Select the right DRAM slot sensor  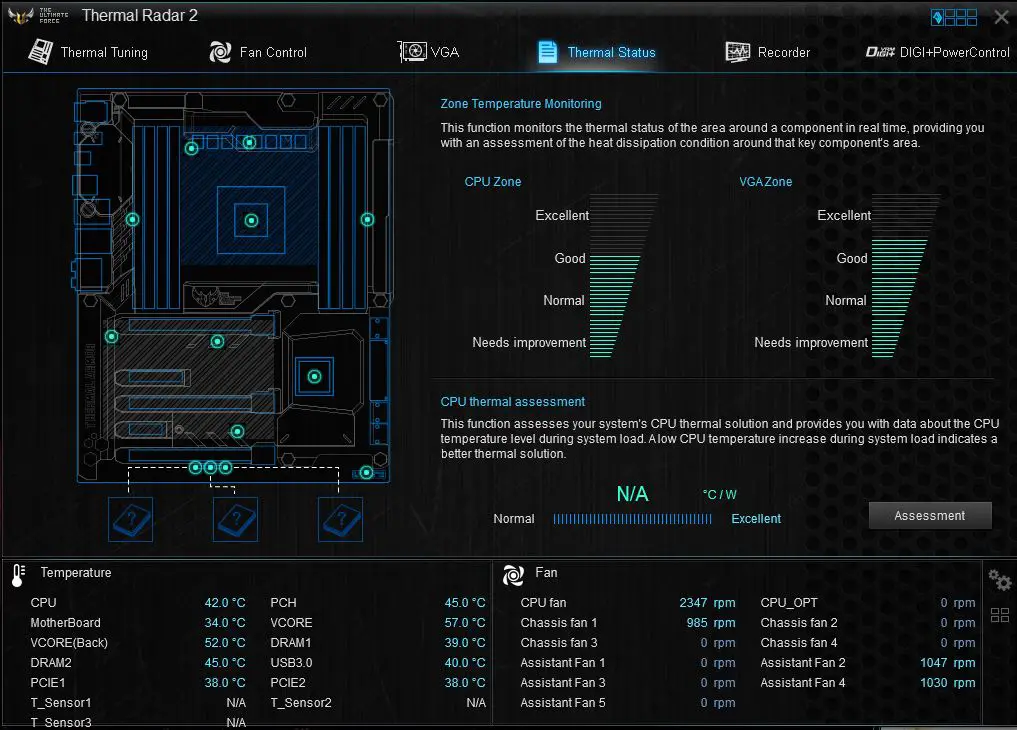click(367, 220)
